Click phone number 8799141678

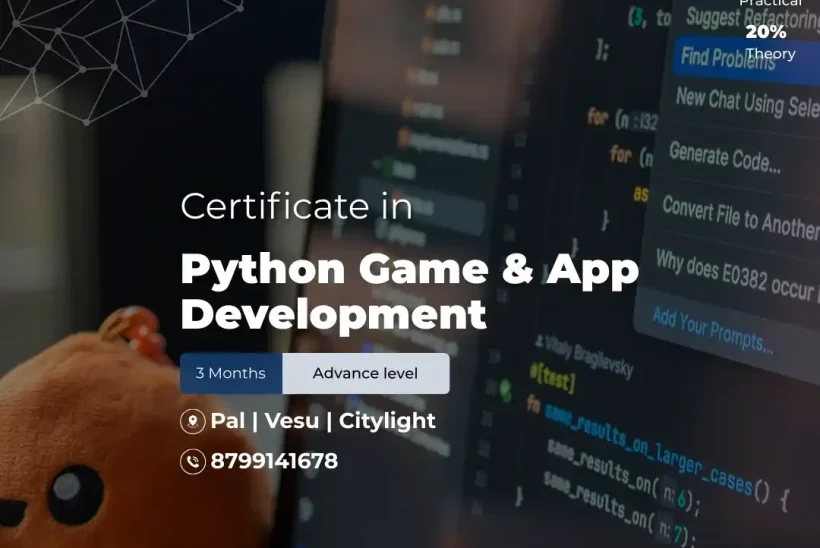coord(274,461)
